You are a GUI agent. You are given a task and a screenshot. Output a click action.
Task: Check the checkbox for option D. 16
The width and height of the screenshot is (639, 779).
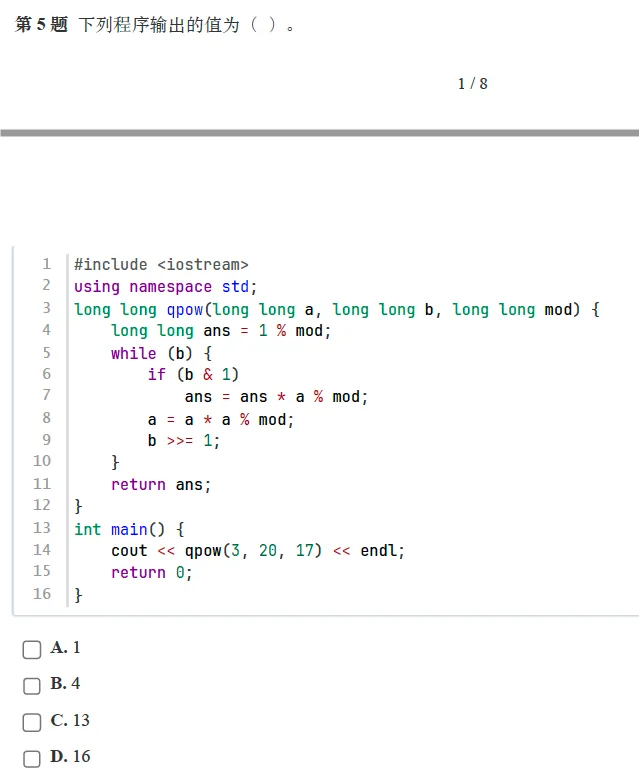[32, 759]
